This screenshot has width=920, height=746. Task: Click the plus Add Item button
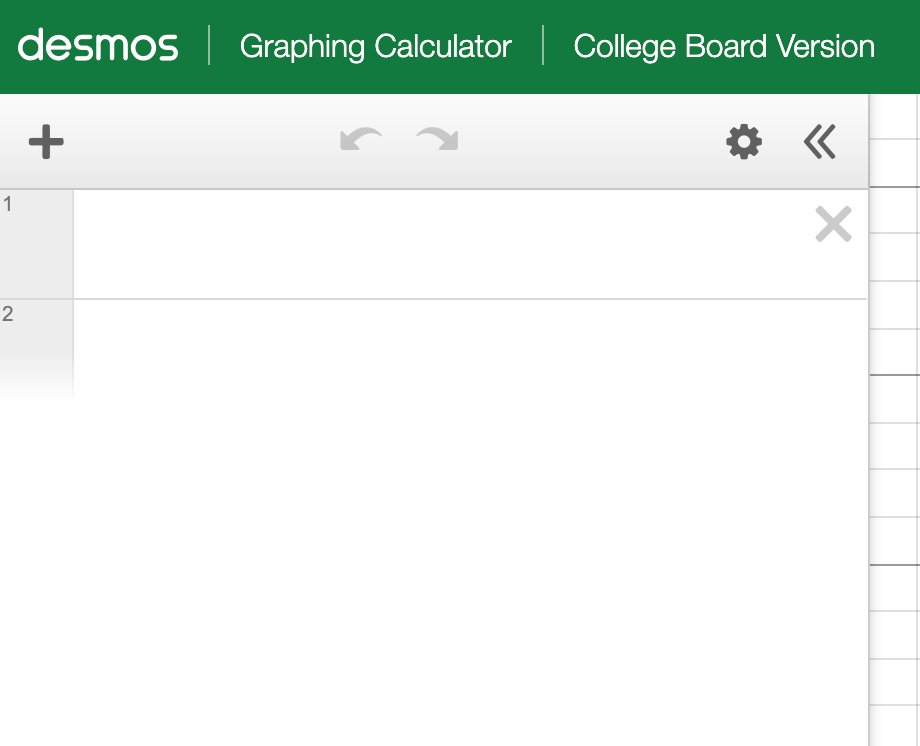tap(46, 142)
